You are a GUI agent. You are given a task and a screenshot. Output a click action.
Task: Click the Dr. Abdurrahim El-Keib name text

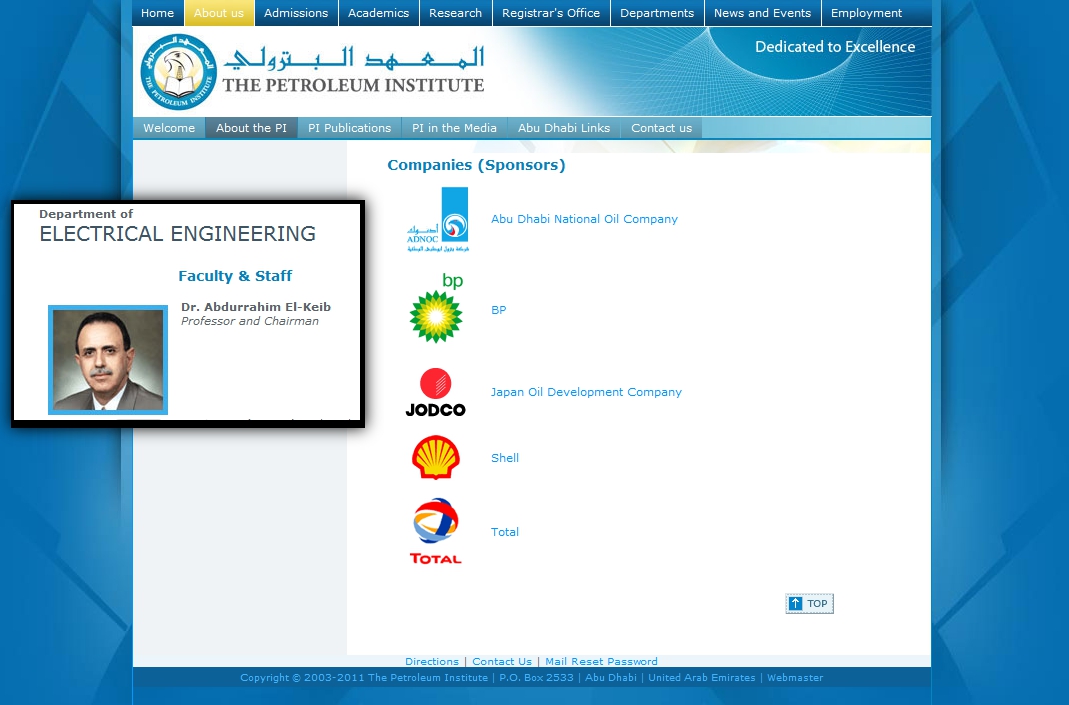(256, 307)
